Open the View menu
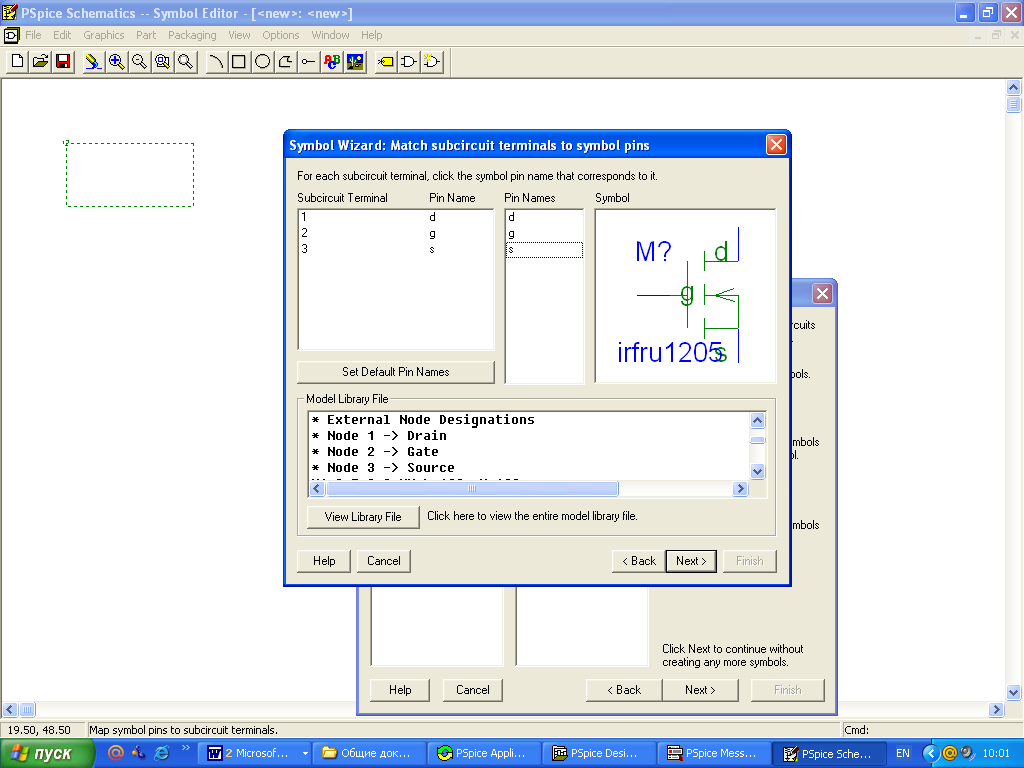Viewport: 1024px width, 768px height. click(239, 35)
